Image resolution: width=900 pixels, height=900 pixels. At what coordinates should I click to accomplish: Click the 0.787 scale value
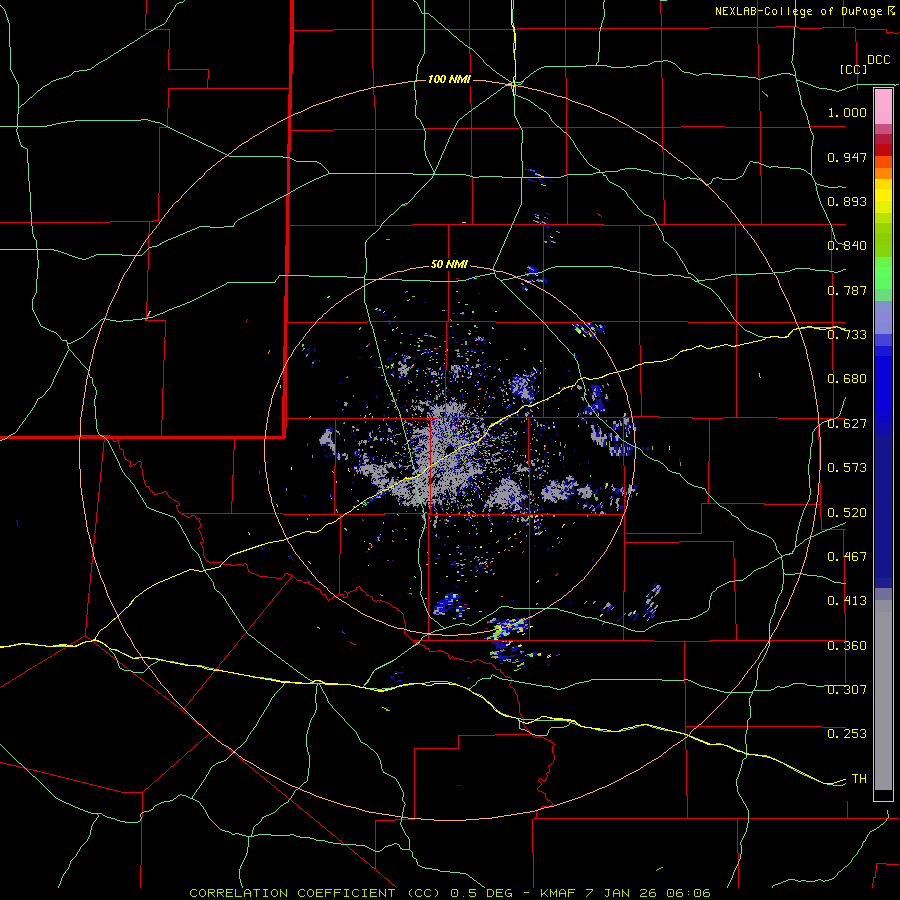(847, 290)
